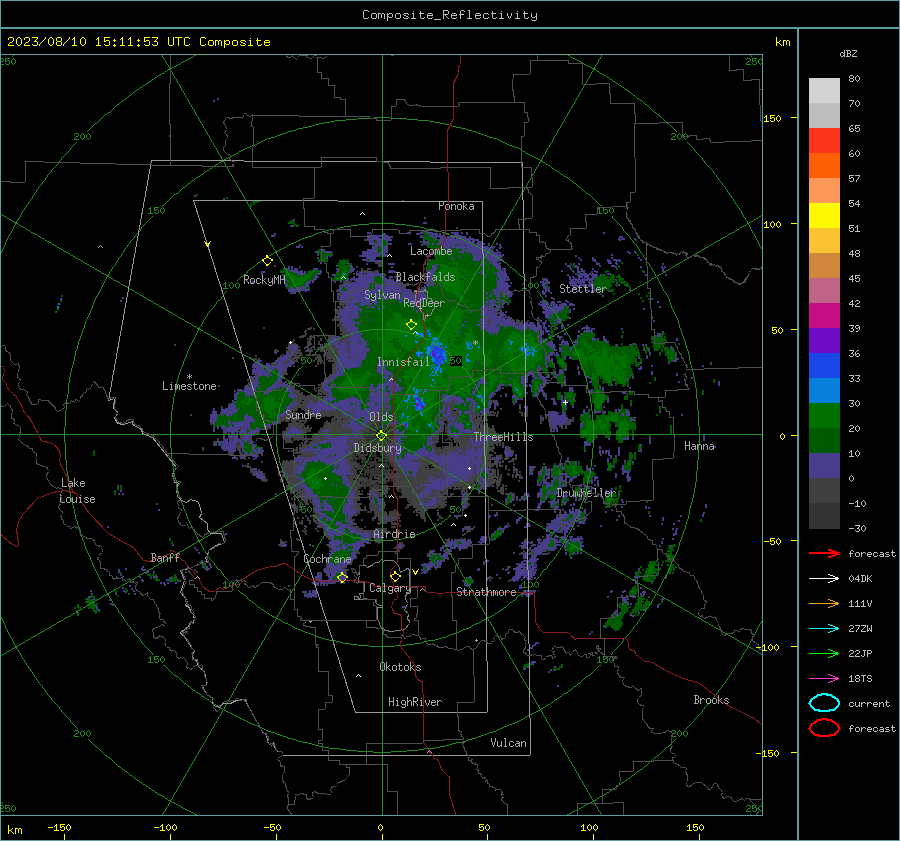Viewport: 900px width, 841px height.
Task: Click the HighRiver city label
Action: pyautogui.click(x=414, y=702)
